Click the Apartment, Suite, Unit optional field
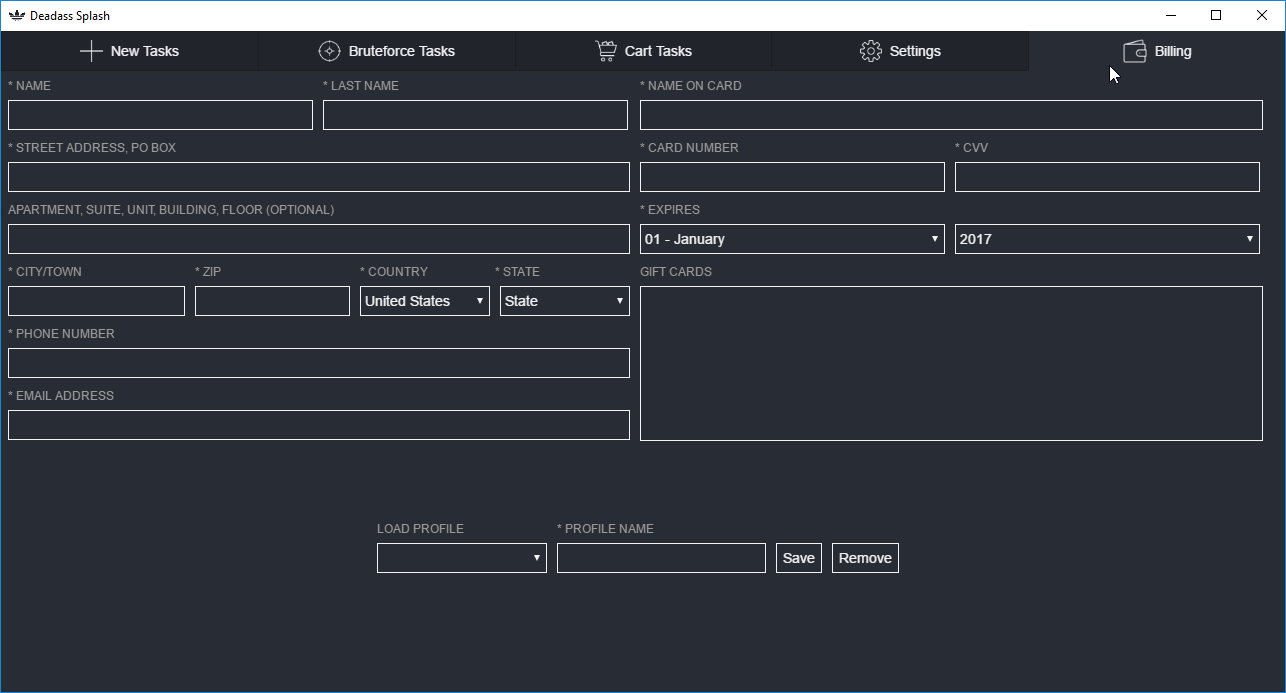The height and width of the screenshot is (693, 1286). pos(319,239)
